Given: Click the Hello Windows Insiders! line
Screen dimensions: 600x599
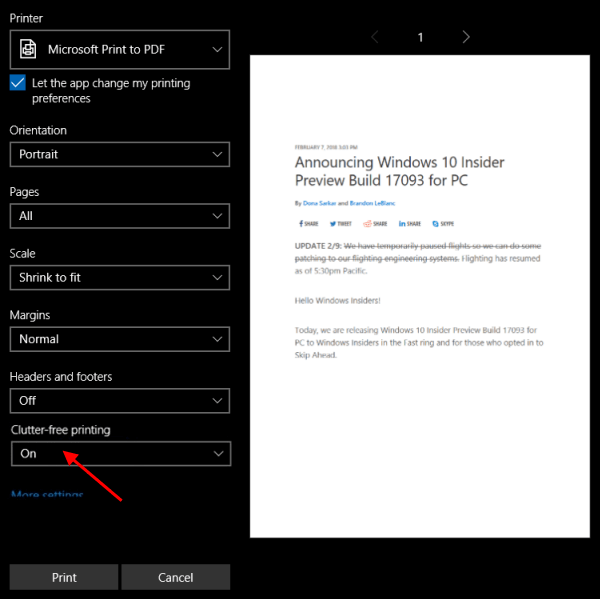Looking at the screenshot, I should tap(338, 300).
